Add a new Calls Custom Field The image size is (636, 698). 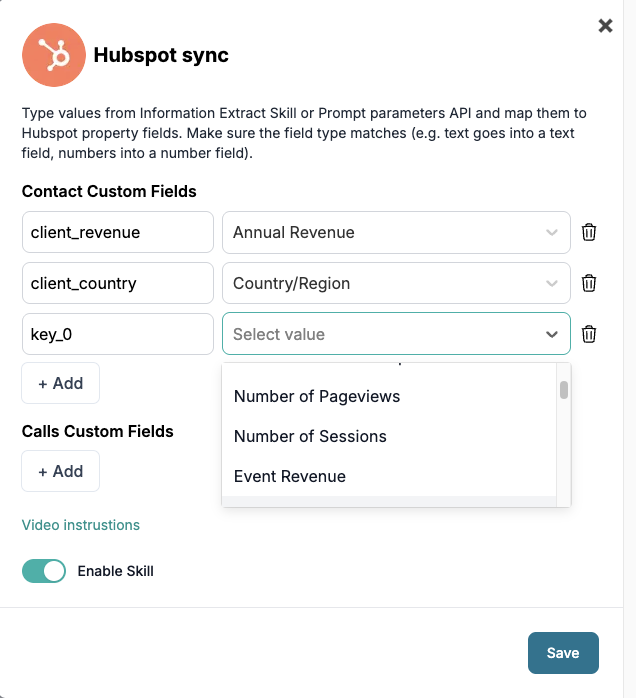coord(60,471)
